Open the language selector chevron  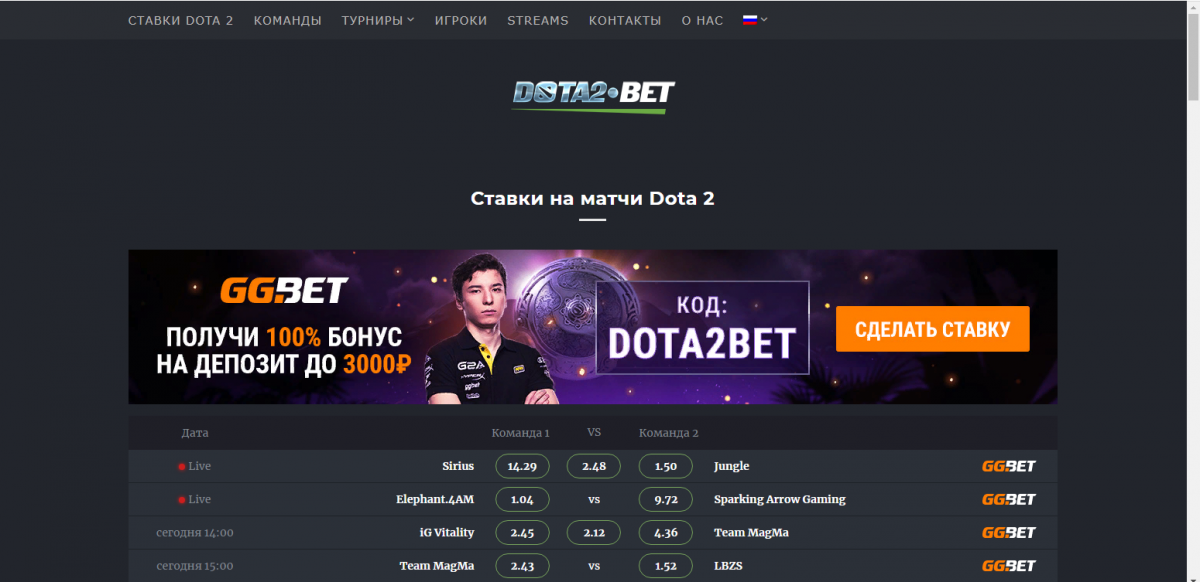764,20
